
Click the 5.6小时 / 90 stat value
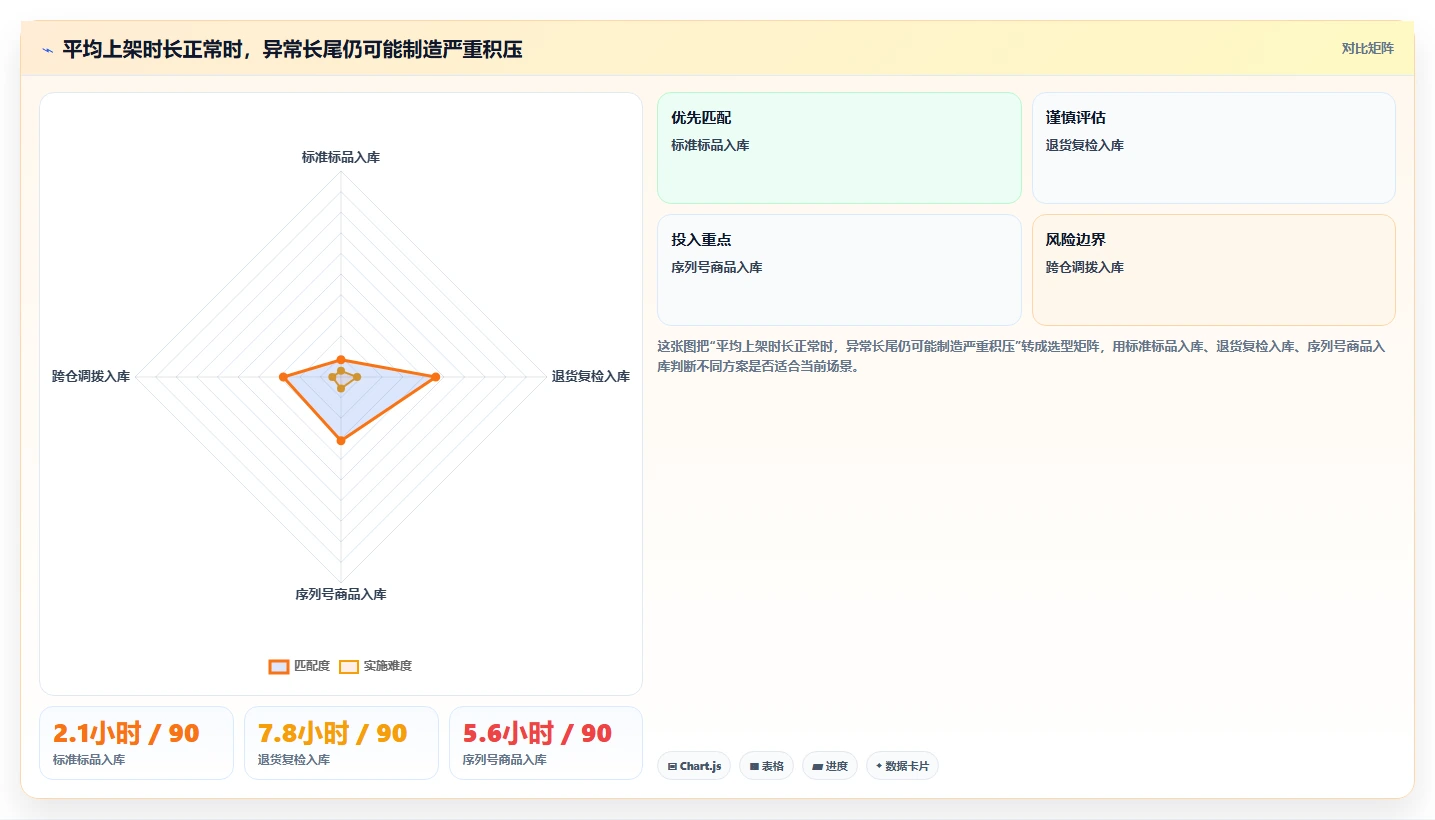(537, 733)
